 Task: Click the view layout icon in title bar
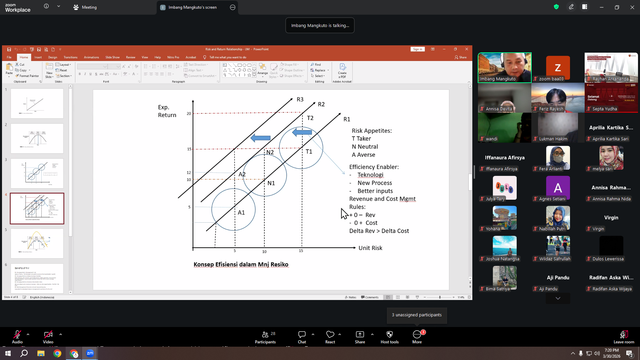[x=584, y=7]
